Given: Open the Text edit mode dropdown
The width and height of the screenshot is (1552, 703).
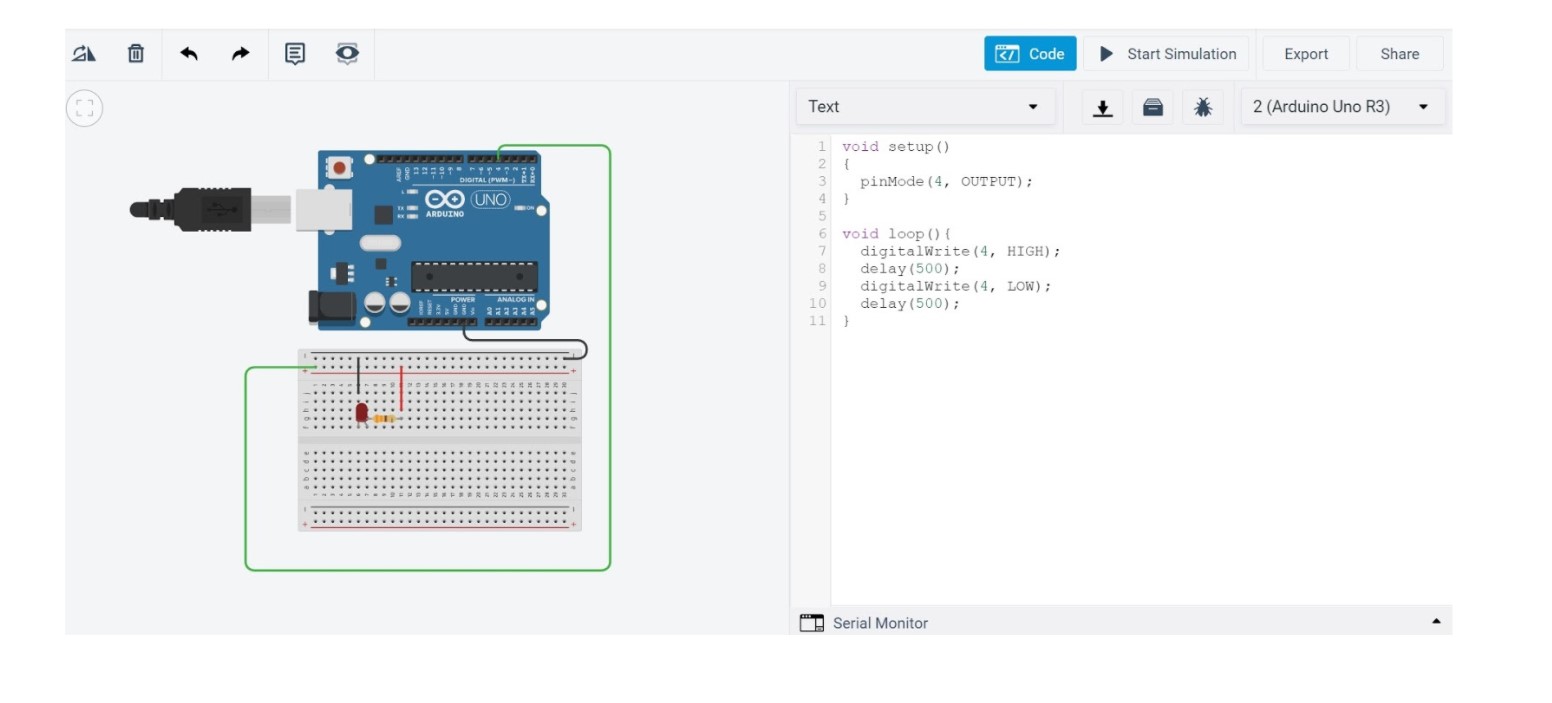Looking at the screenshot, I should pos(925,107).
